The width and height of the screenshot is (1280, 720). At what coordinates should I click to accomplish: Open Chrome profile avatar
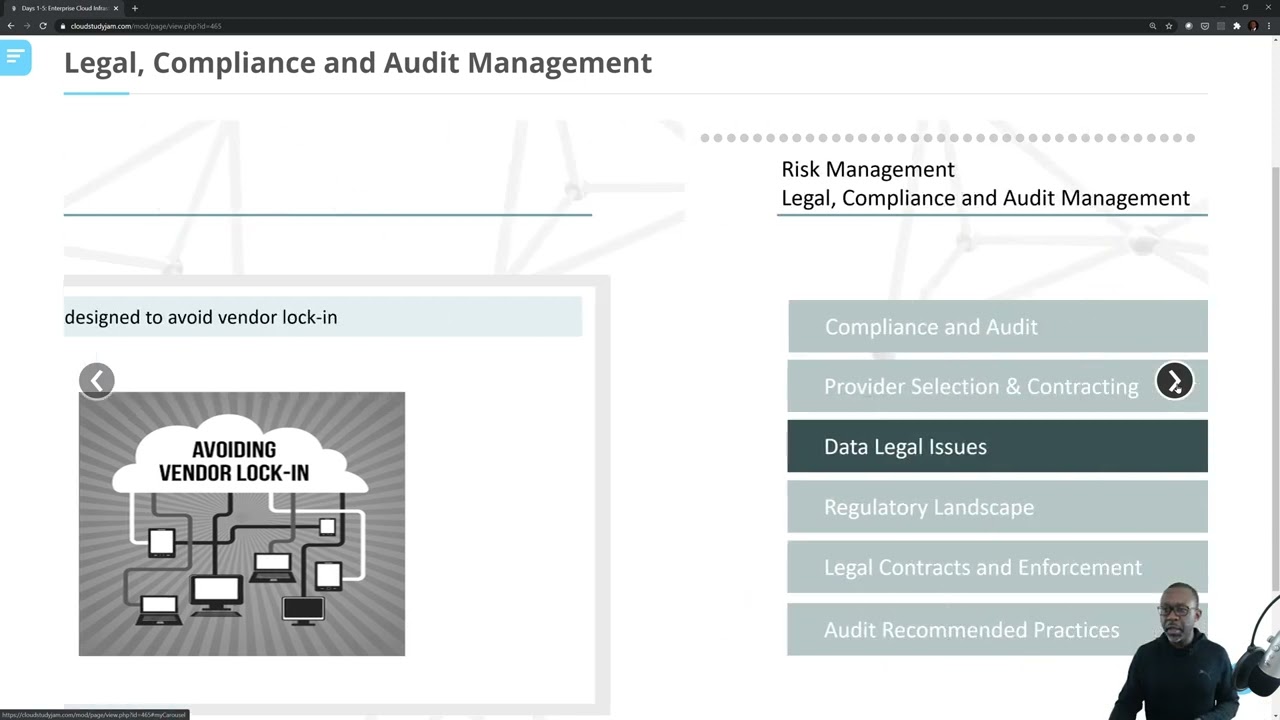click(1253, 26)
